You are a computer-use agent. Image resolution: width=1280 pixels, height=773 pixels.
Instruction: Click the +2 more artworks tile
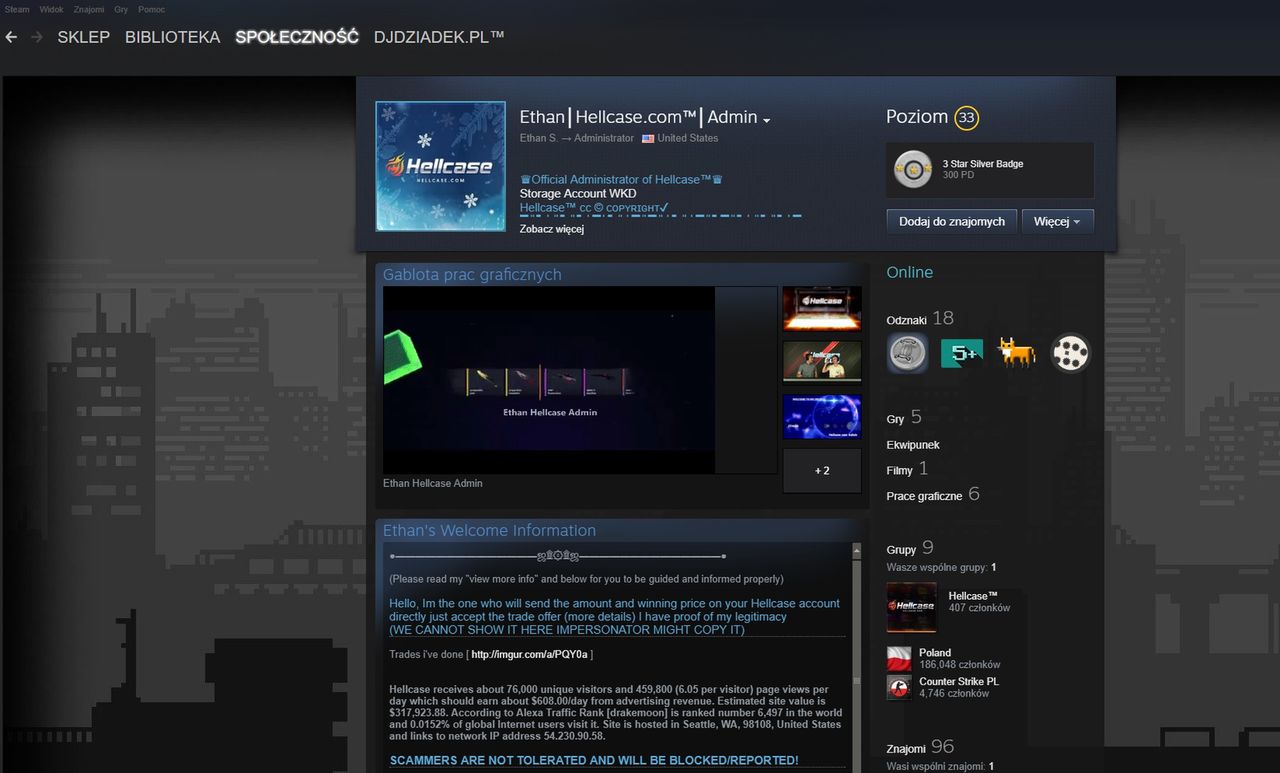(x=822, y=470)
